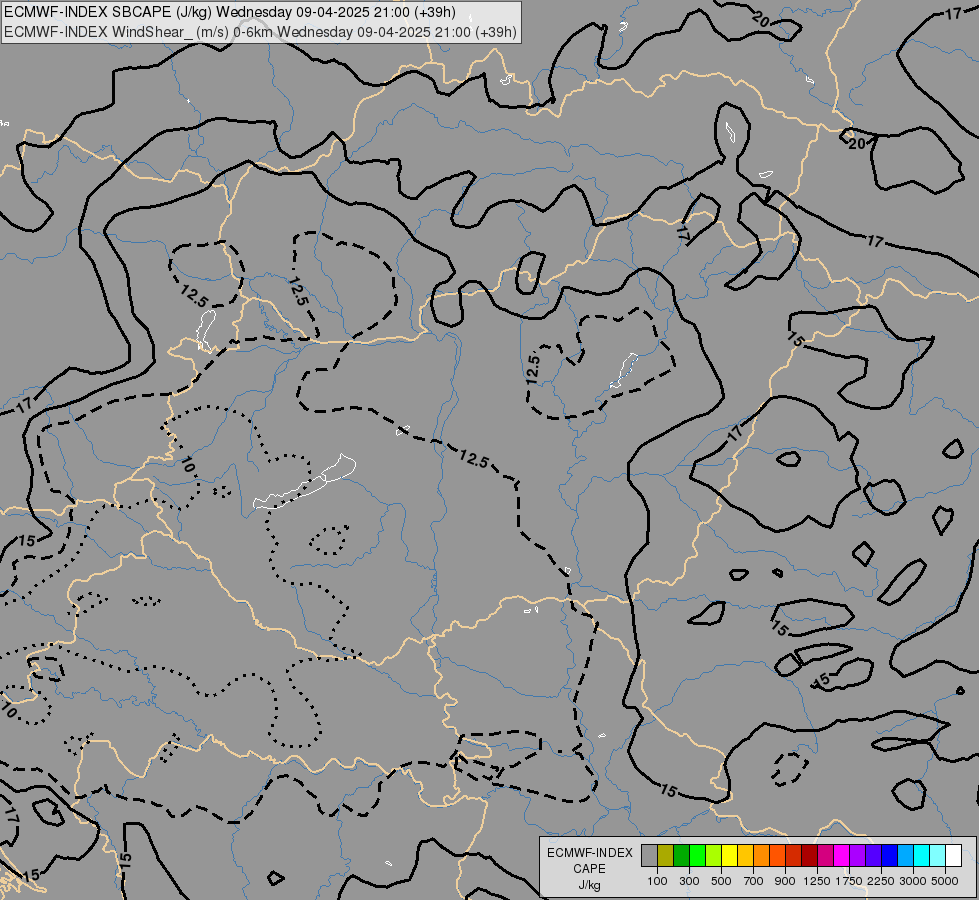Choose the pure blue legend swatch

[x=889, y=855]
